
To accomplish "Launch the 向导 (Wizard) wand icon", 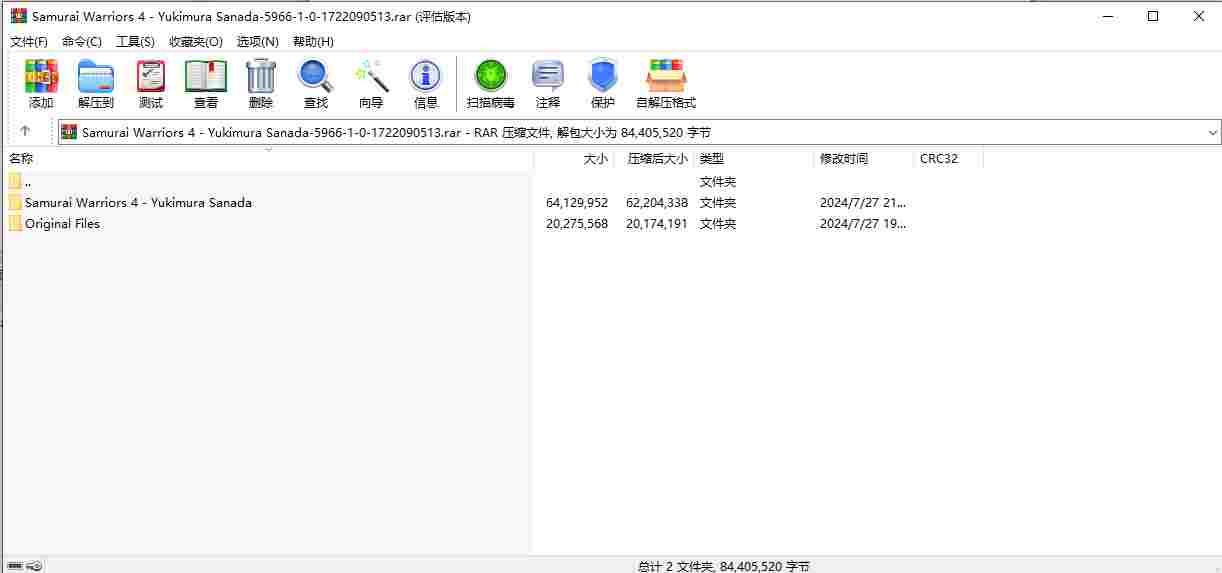I will coord(371,84).
